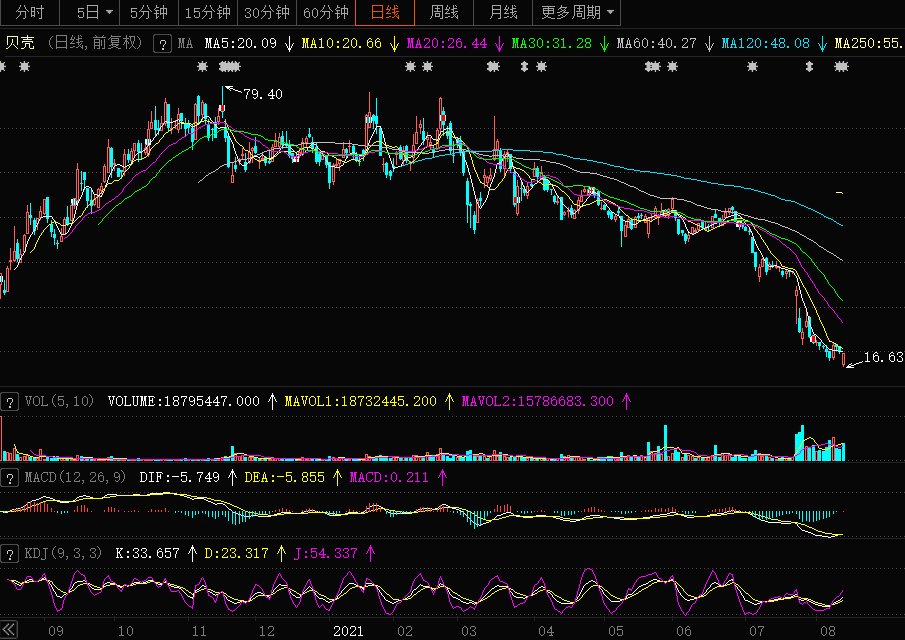The height and width of the screenshot is (640, 905).
Task: Click the MA30:31.28 value label
Action: 552,43
